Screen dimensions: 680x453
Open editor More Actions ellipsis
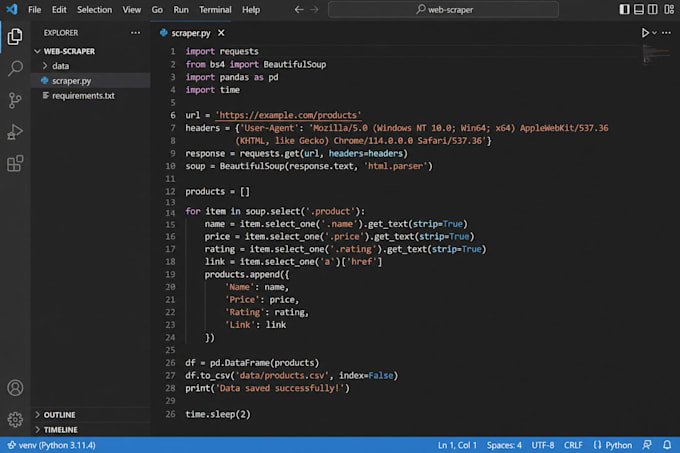(x=667, y=33)
